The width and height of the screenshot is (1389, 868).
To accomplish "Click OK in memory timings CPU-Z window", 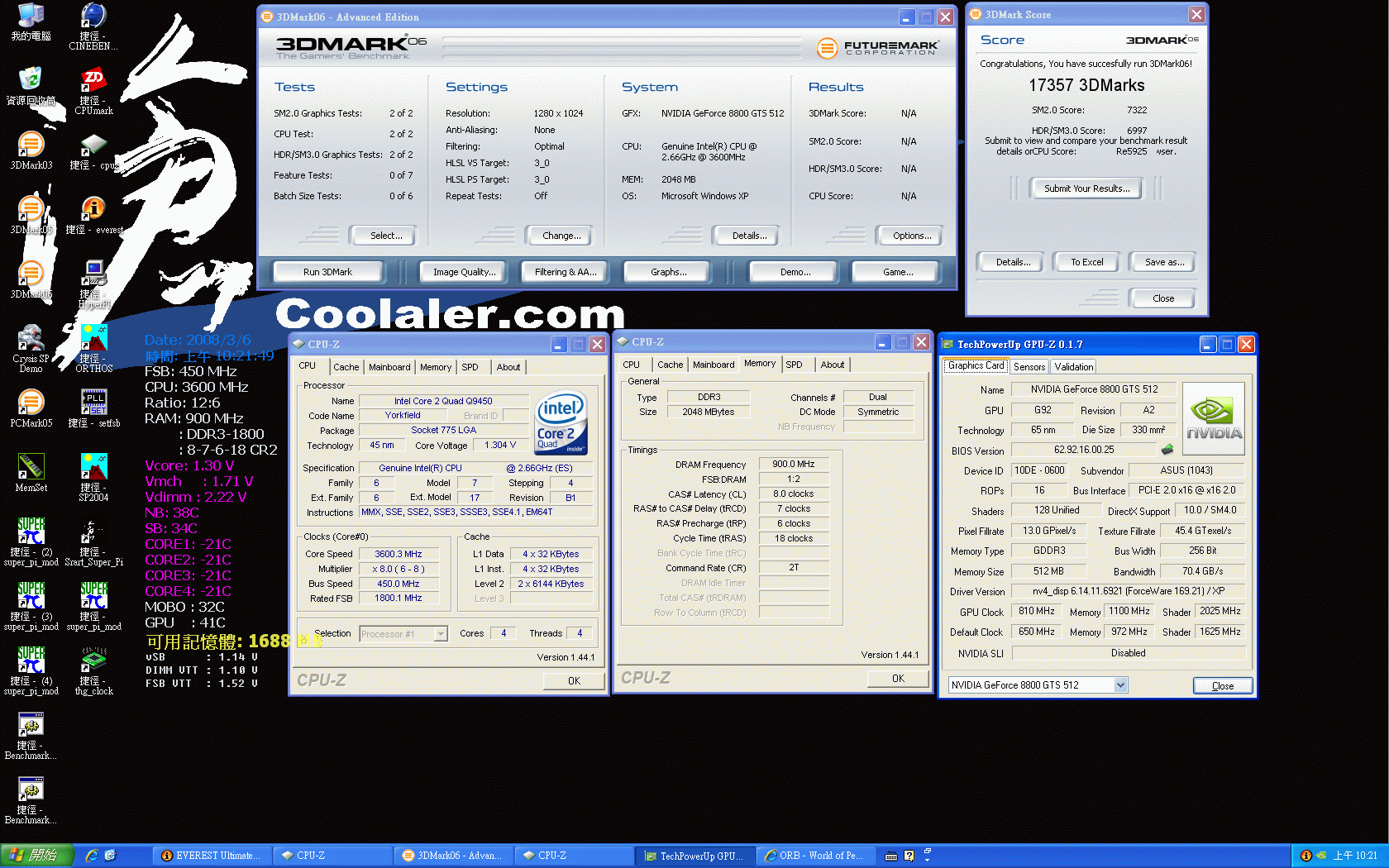I will pyautogui.click(x=898, y=679).
